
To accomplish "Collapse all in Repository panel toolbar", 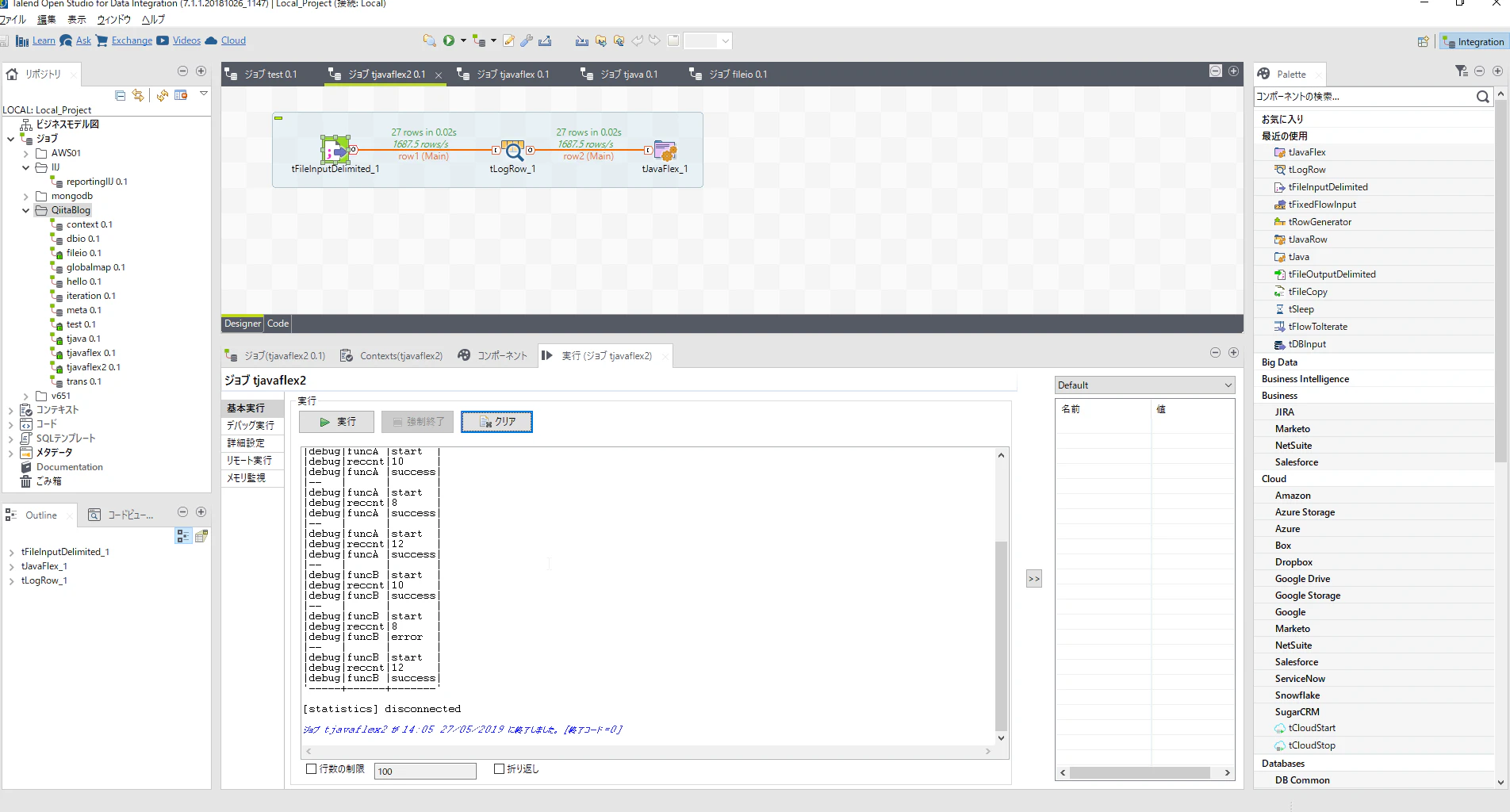I will click(x=121, y=95).
